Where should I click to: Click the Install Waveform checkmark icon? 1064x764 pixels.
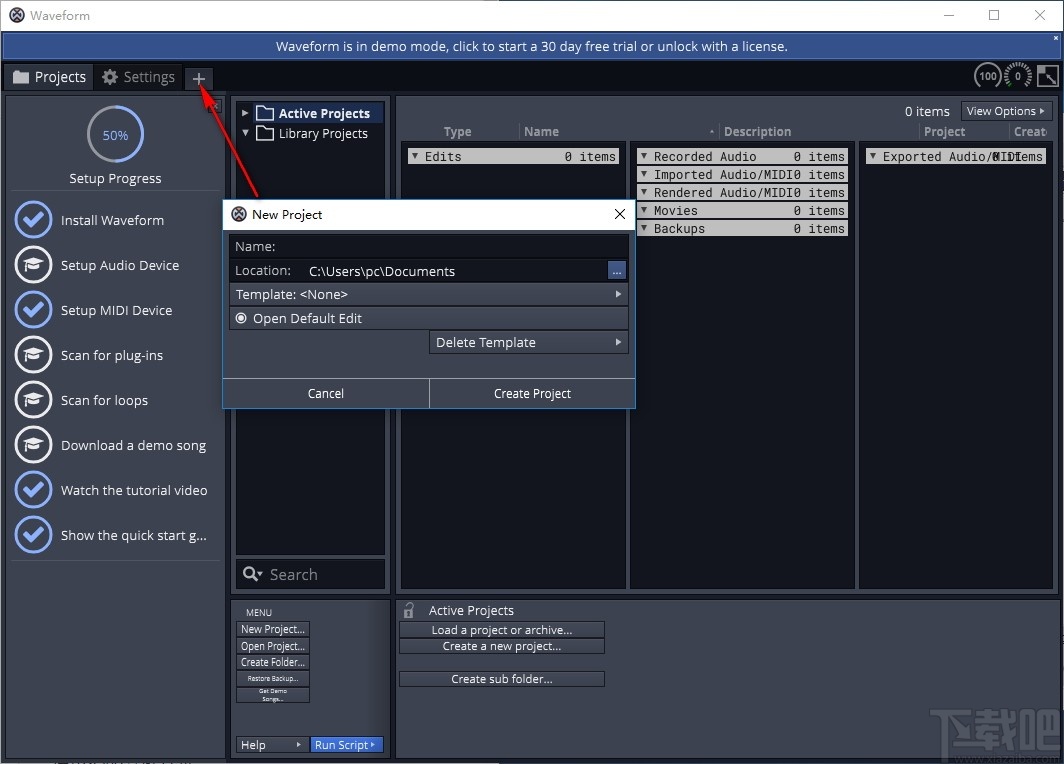click(x=33, y=220)
